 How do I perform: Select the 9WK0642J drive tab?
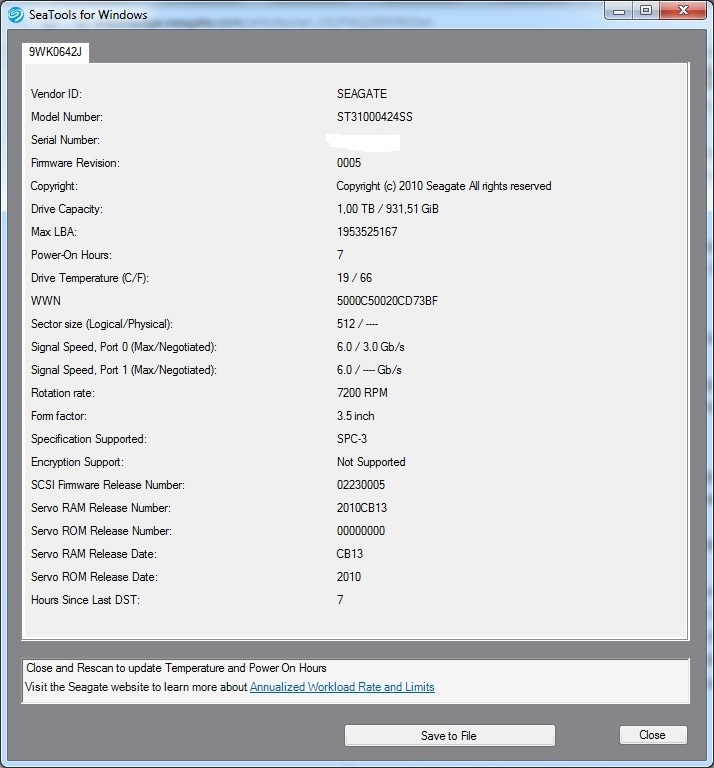55,52
